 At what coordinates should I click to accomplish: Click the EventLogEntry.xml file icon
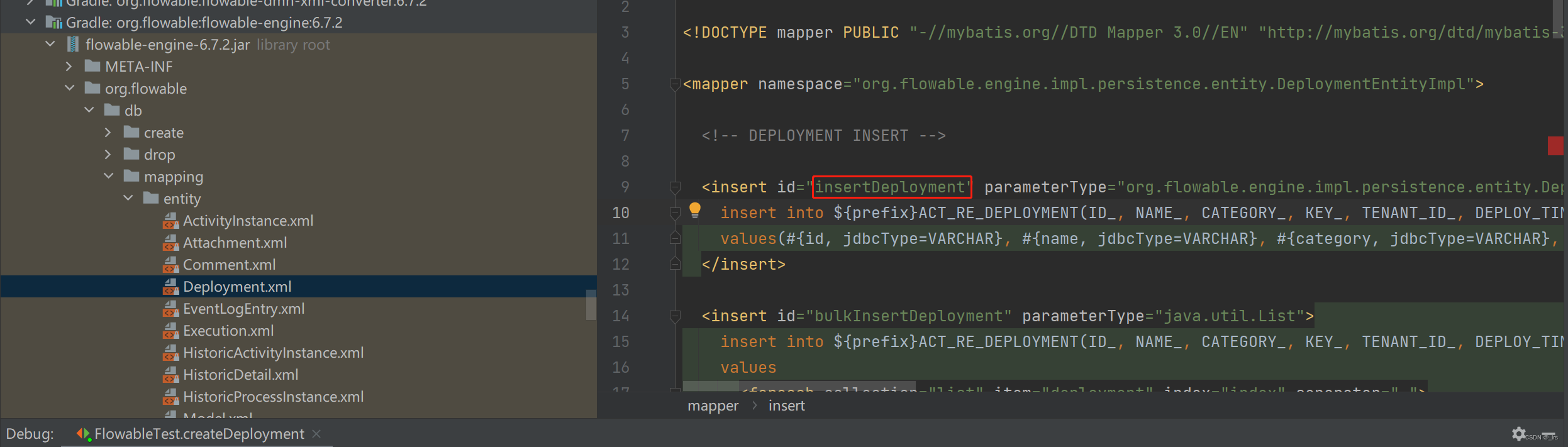coord(171,309)
